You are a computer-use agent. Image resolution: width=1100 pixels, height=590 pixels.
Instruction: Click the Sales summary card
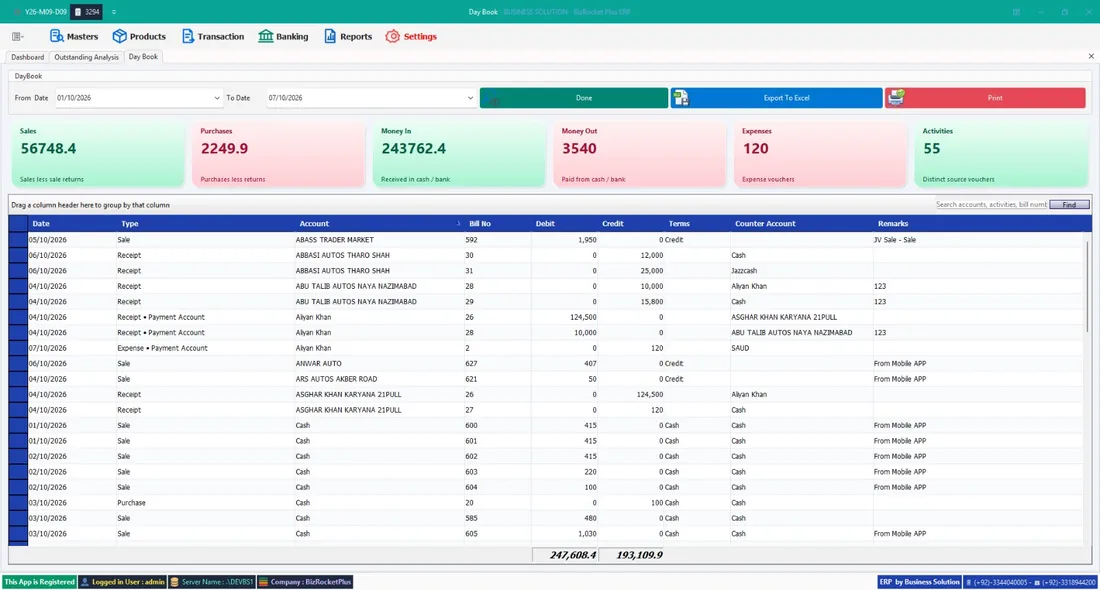point(98,155)
